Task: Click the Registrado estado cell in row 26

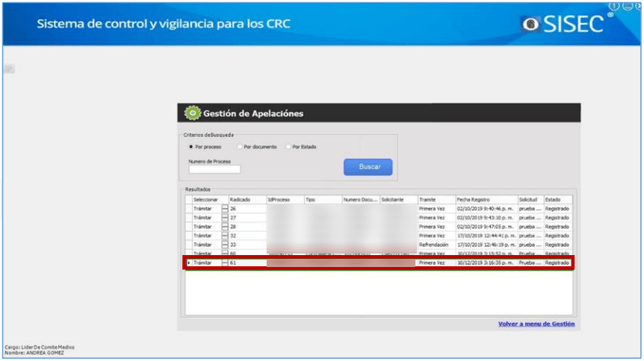Action: coord(557,209)
